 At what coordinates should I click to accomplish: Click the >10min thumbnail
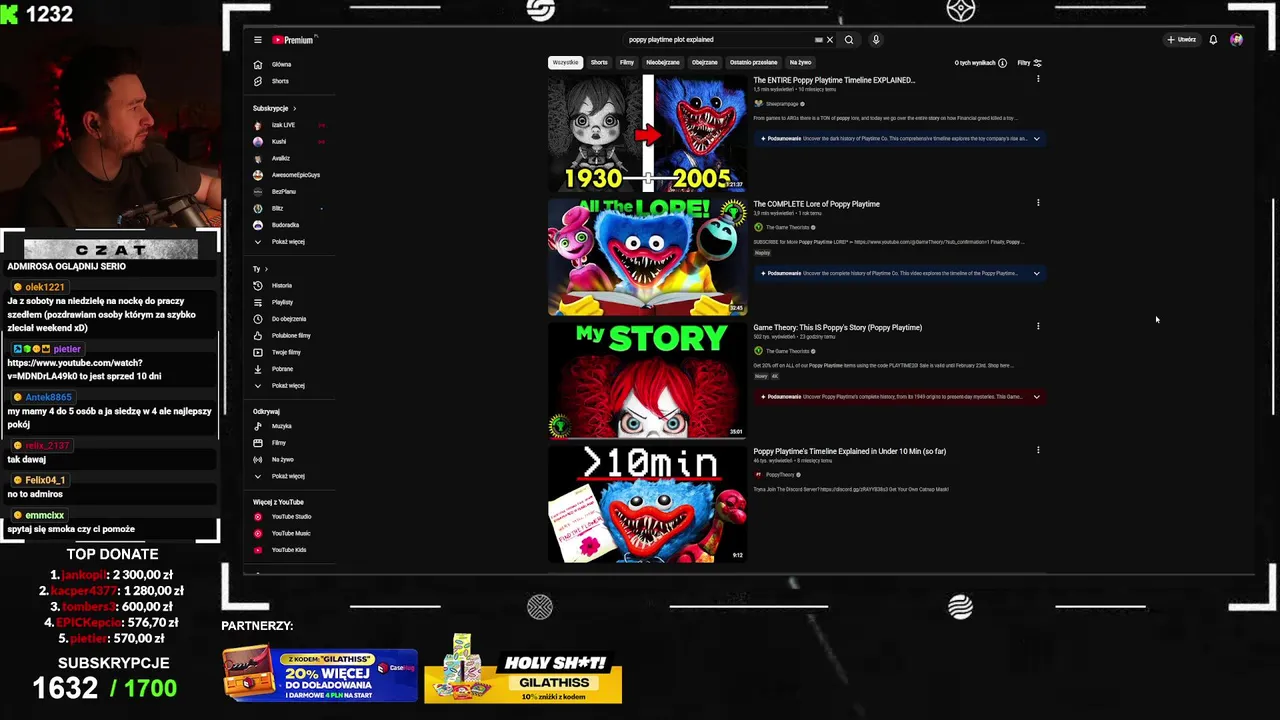coord(647,504)
